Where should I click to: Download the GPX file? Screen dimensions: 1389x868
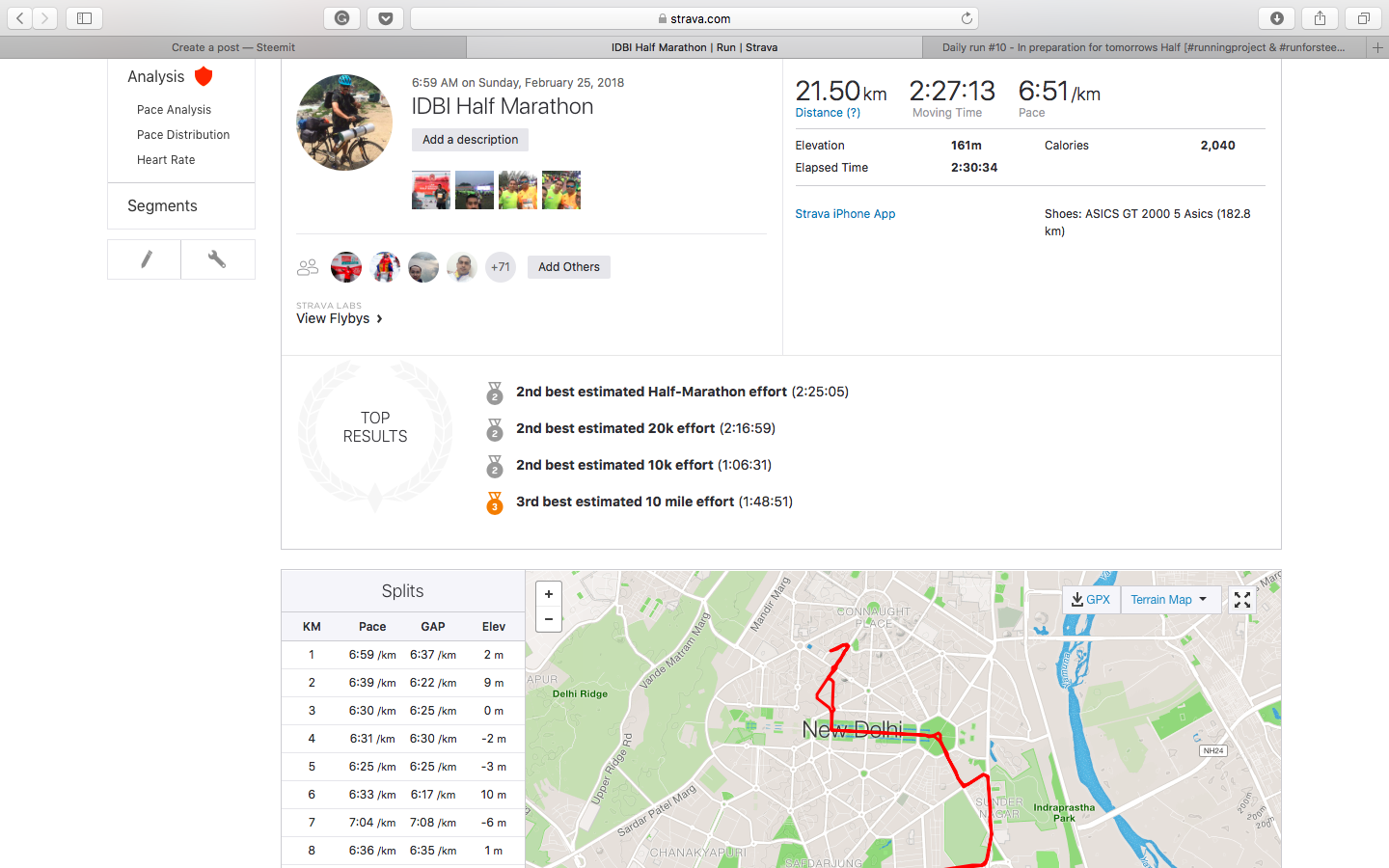1091,600
